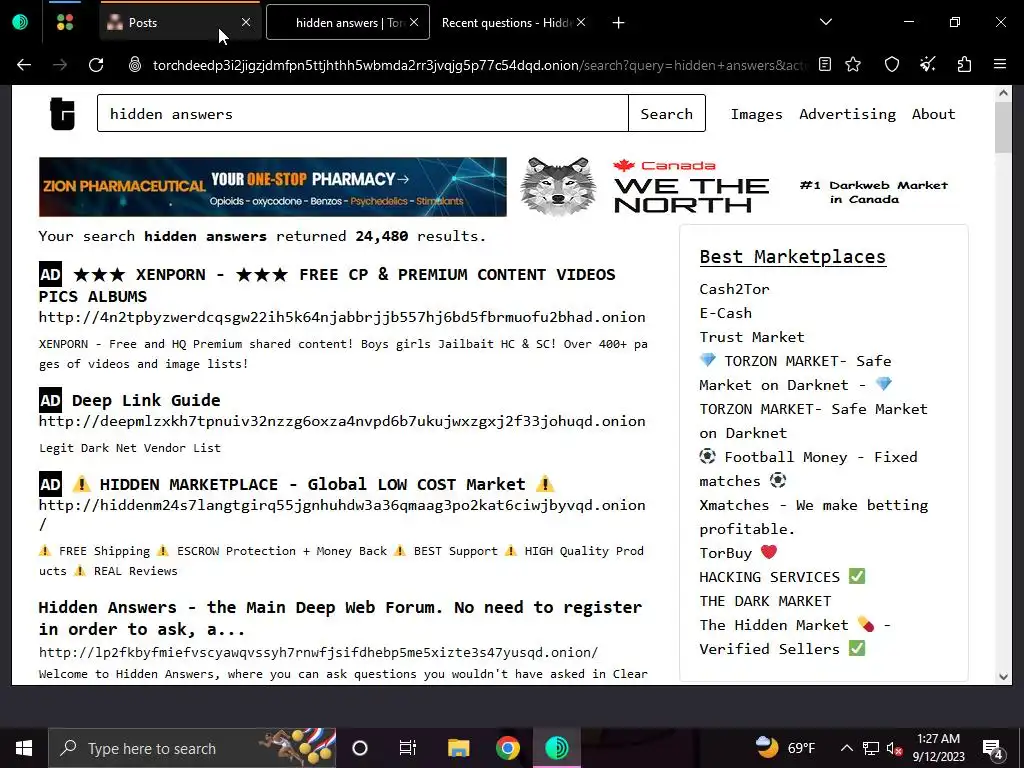This screenshot has height=768, width=1024.
Task: Show hidden system tray icons
Action: click(x=846, y=748)
